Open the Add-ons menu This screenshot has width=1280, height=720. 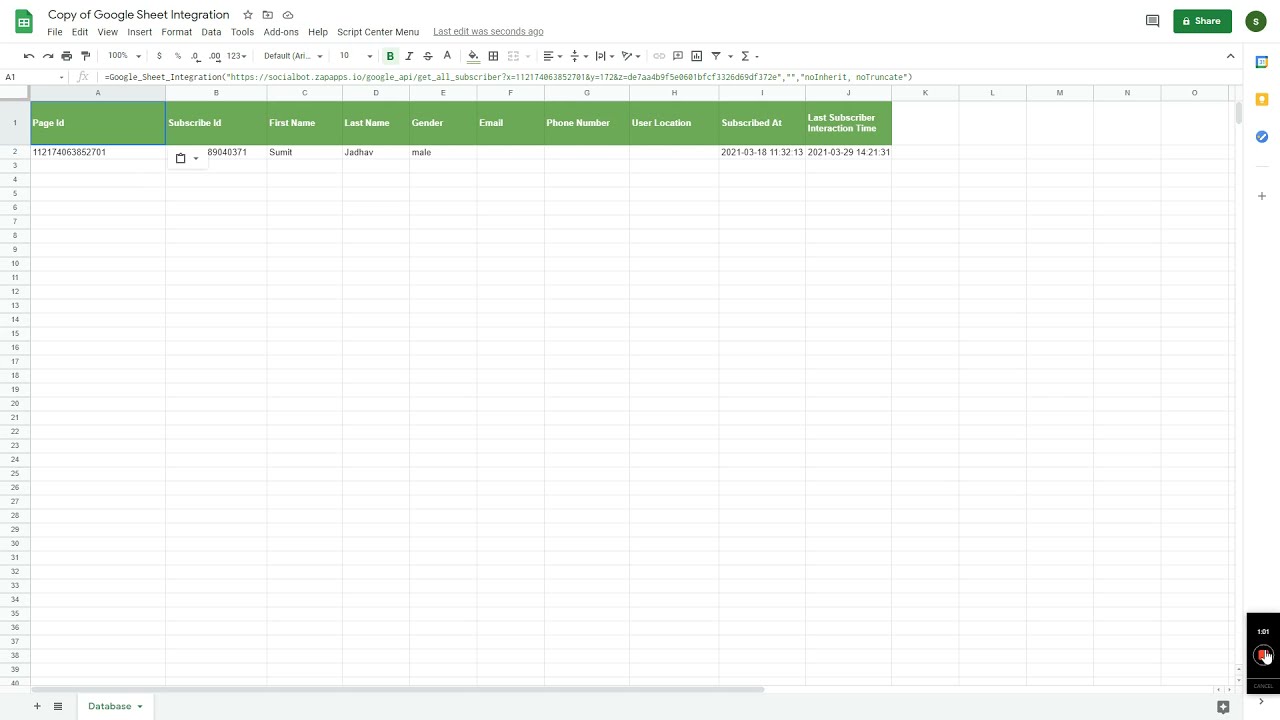tap(281, 32)
